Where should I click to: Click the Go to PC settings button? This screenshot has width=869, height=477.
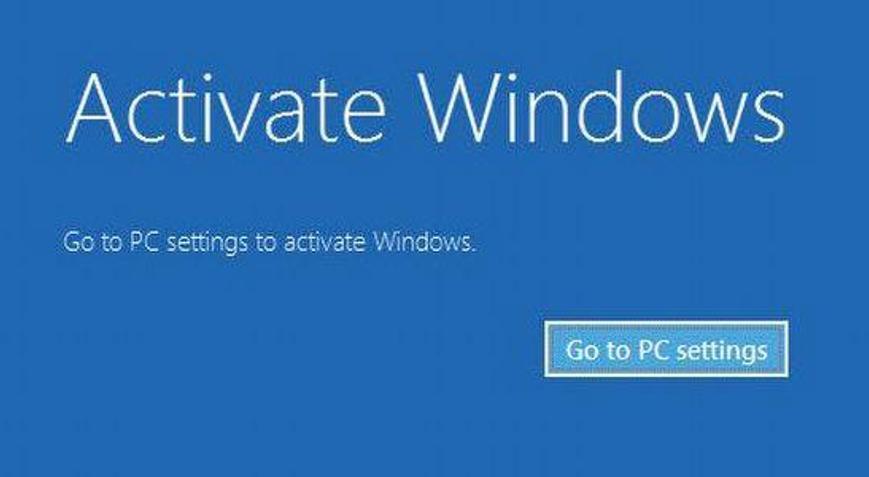pyautogui.click(x=666, y=349)
